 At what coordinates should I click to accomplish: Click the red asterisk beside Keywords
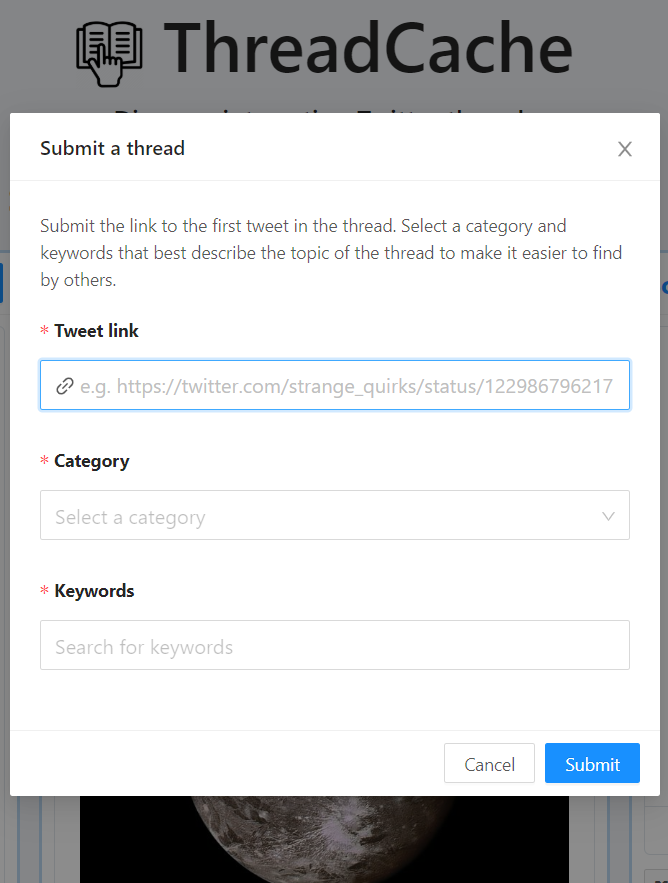pos(44,591)
